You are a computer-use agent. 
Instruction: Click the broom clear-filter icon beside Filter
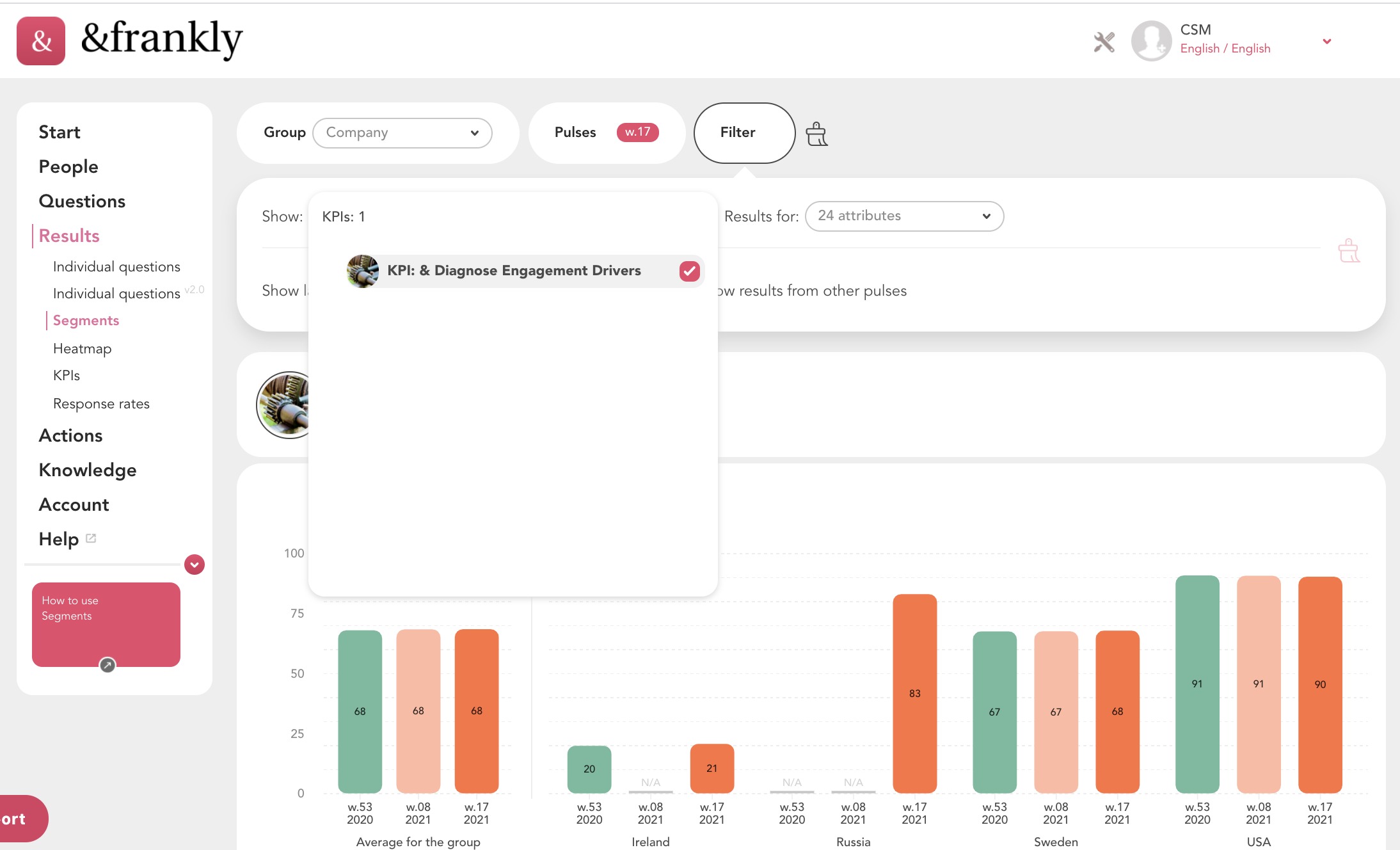(816, 134)
